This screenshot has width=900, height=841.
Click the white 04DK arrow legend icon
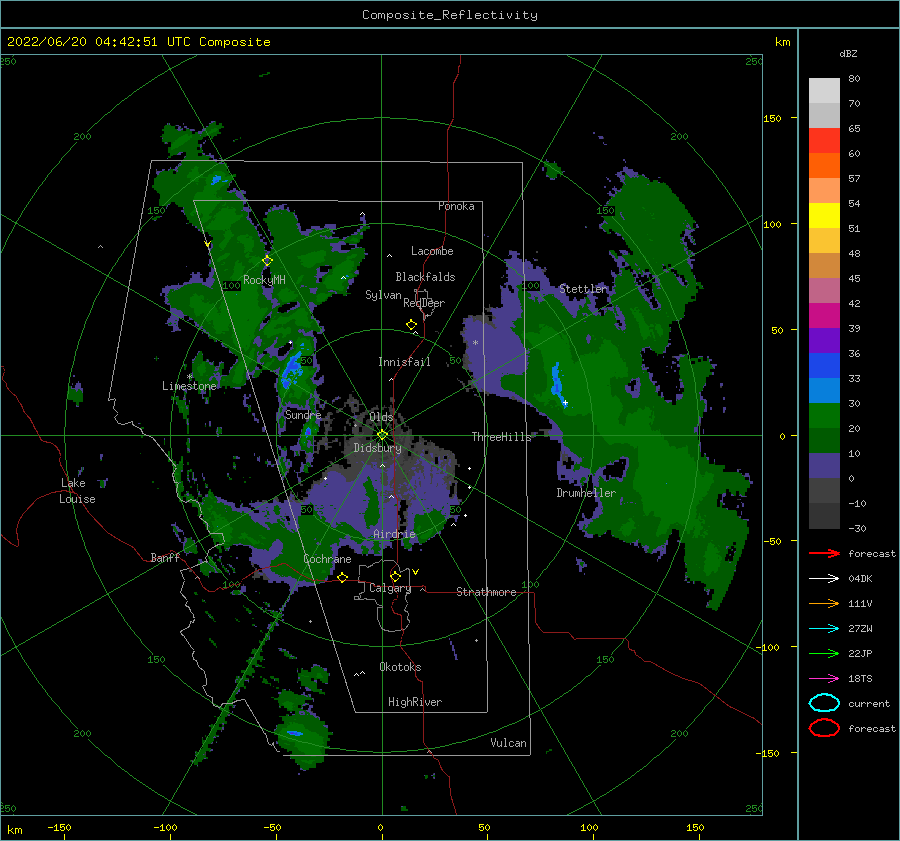click(x=824, y=578)
